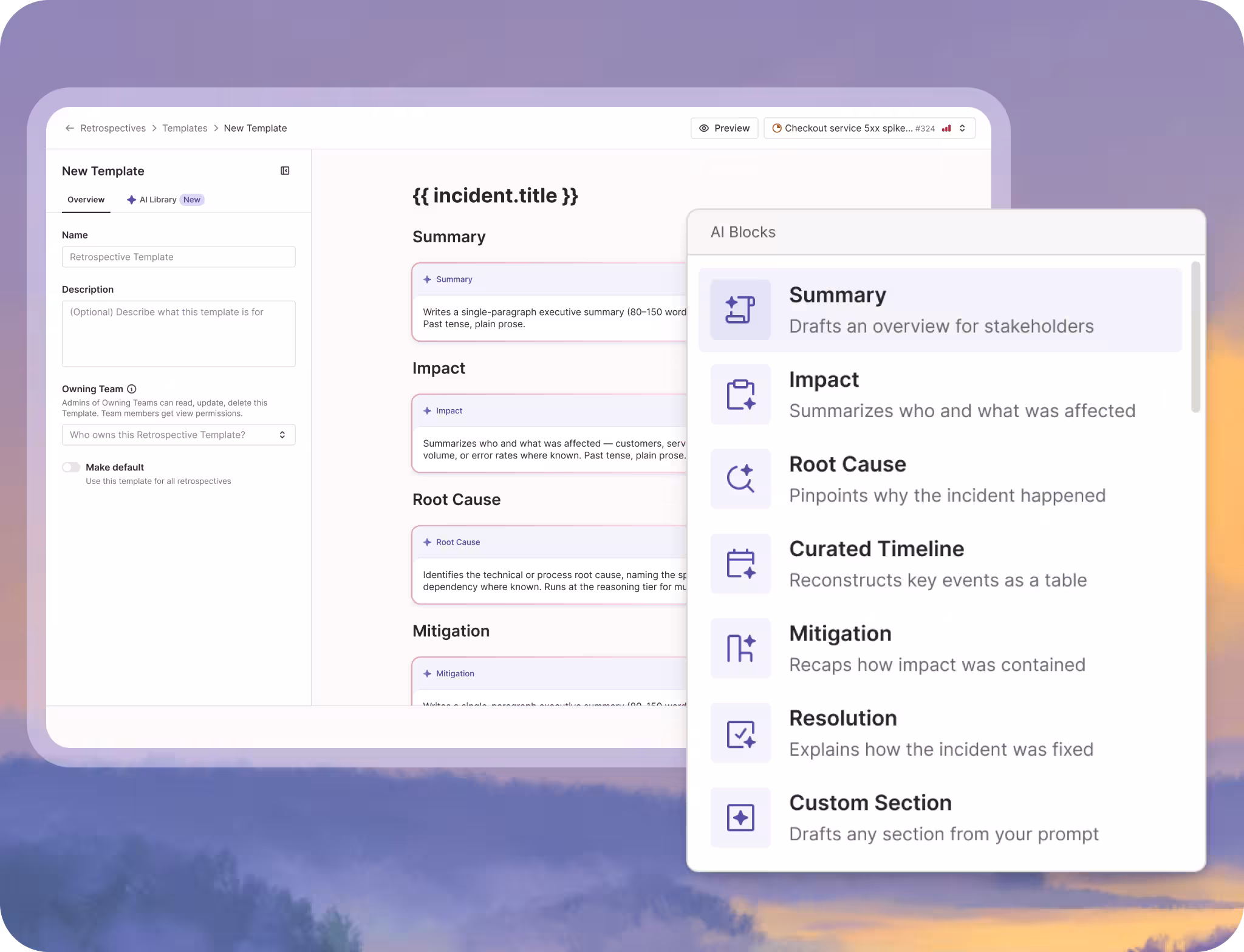Click the Resolution checkmark block icon

click(740, 733)
